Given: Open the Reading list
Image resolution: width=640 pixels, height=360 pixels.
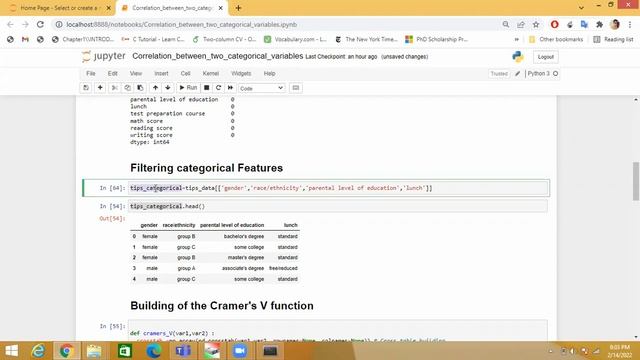Looking at the screenshot, I should tap(613, 39).
